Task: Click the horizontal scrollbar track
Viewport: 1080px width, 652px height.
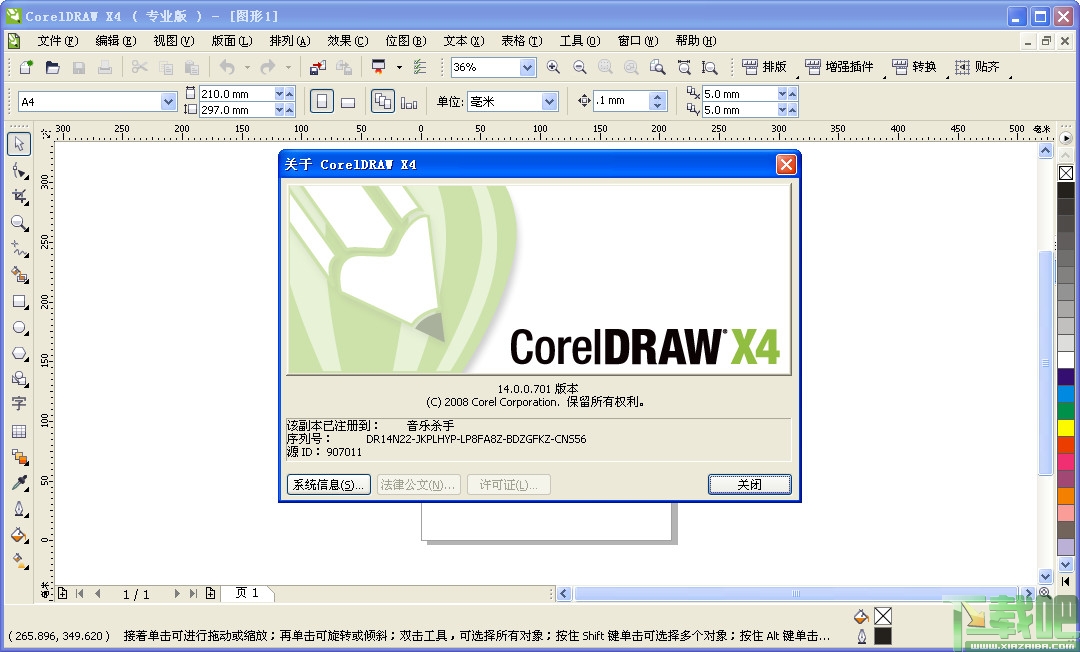Action: (796, 593)
